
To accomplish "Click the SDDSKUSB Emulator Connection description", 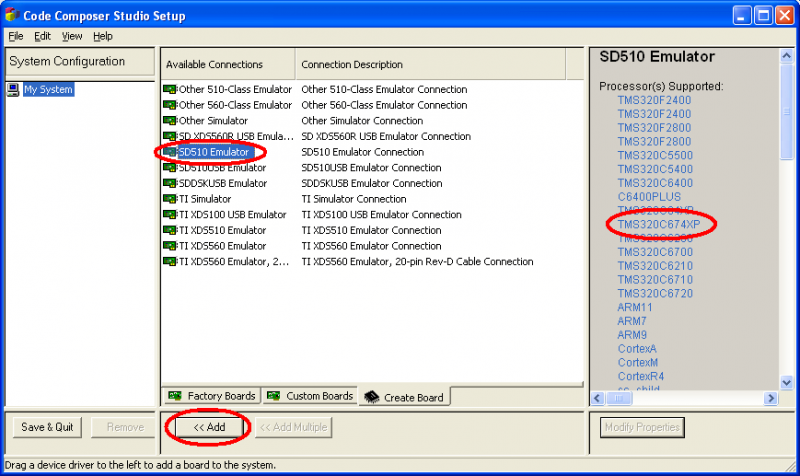I will (x=372, y=183).
